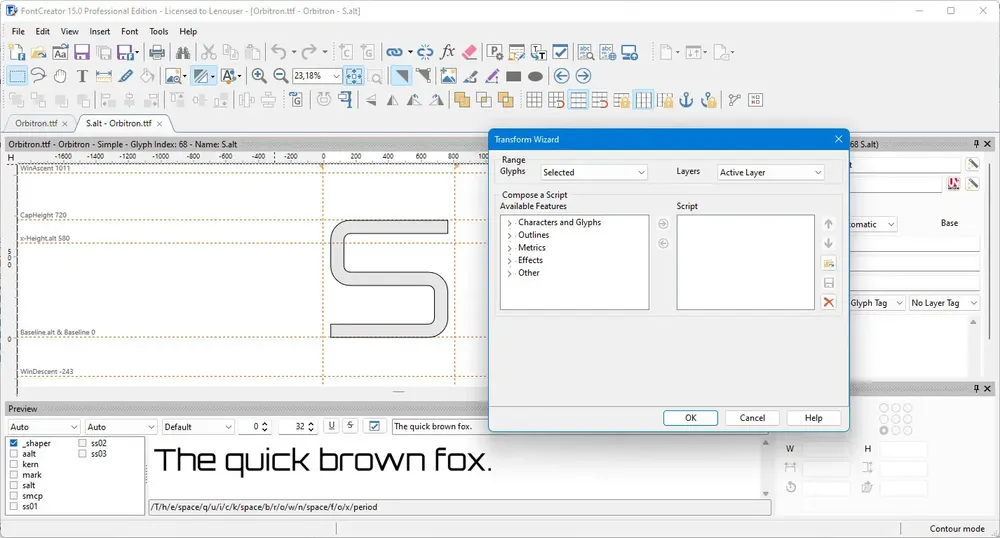Click OK in Transform Wizard
The image size is (1000, 538).
(691, 418)
